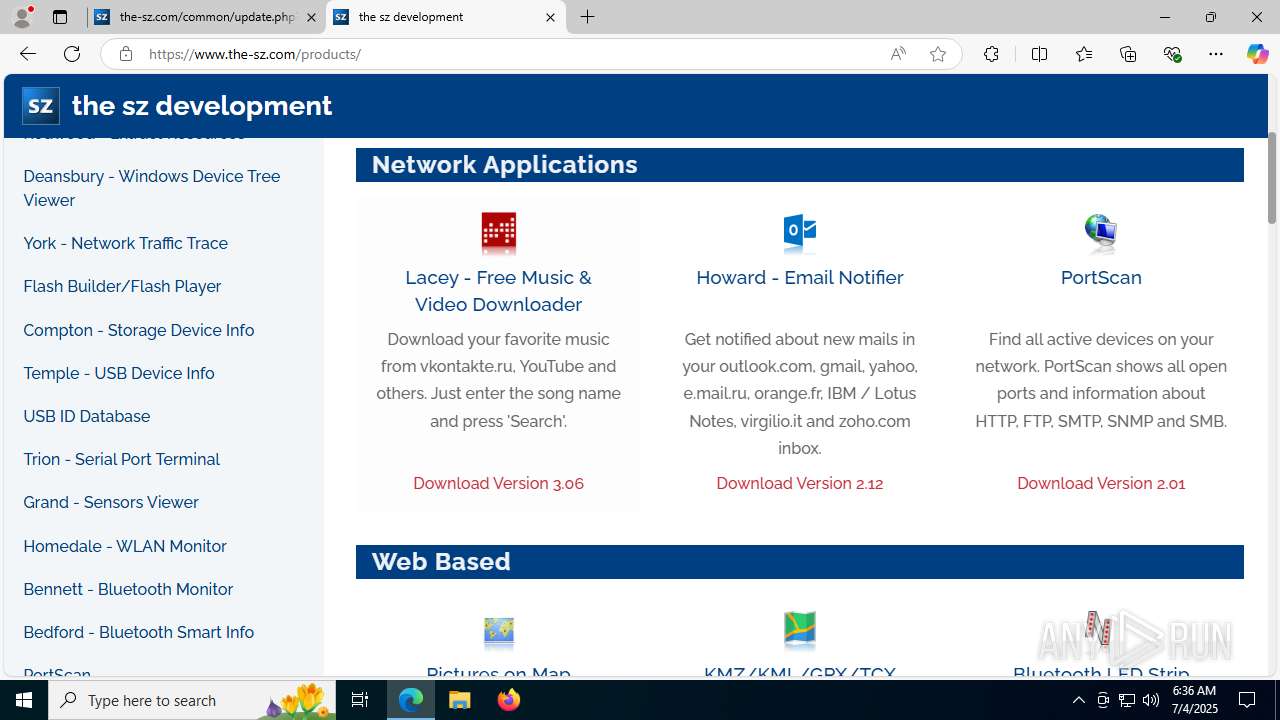Open Homedale WLAN Monitor link
Image resolution: width=1280 pixels, height=720 pixels.
(124, 546)
